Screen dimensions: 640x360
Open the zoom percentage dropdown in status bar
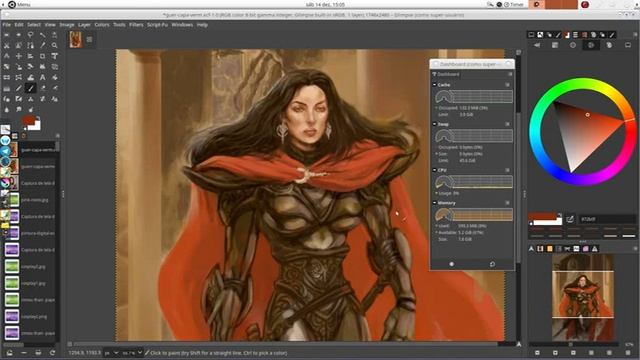(x=132, y=353)
